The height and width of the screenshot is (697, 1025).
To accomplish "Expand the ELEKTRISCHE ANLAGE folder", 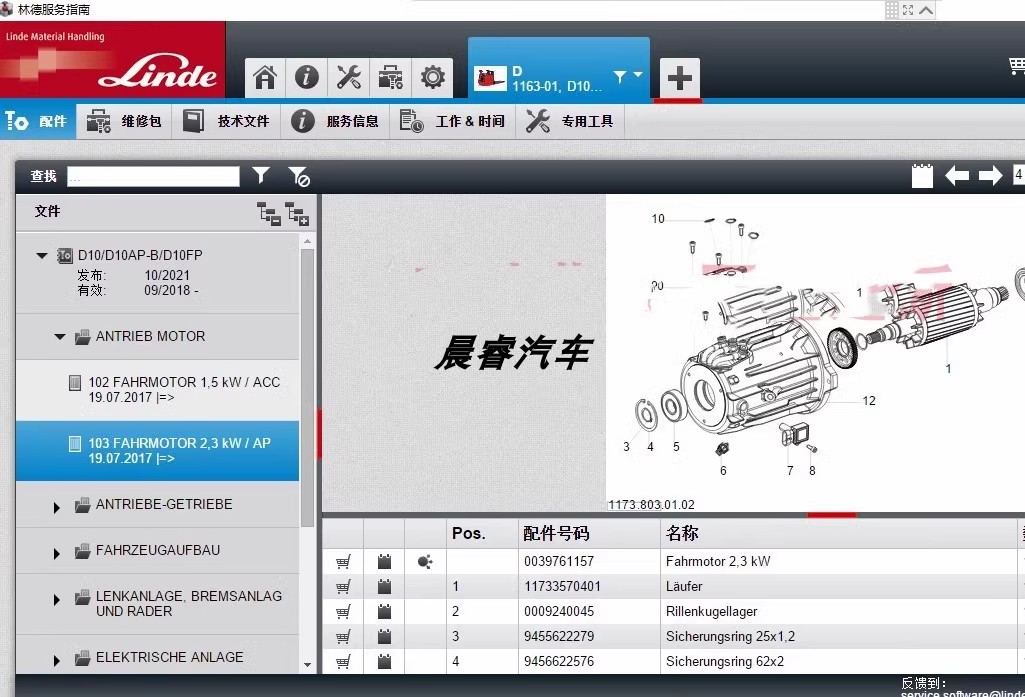I will point(57,660).
